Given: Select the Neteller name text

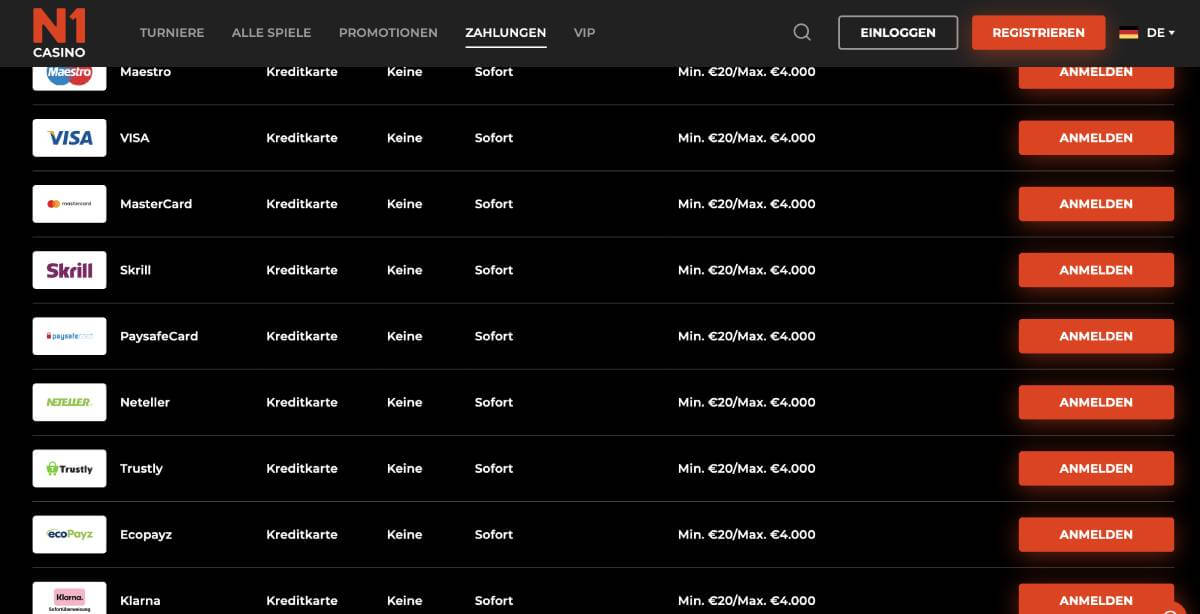Looking at the screenshot, I should (x=145, y=402).
